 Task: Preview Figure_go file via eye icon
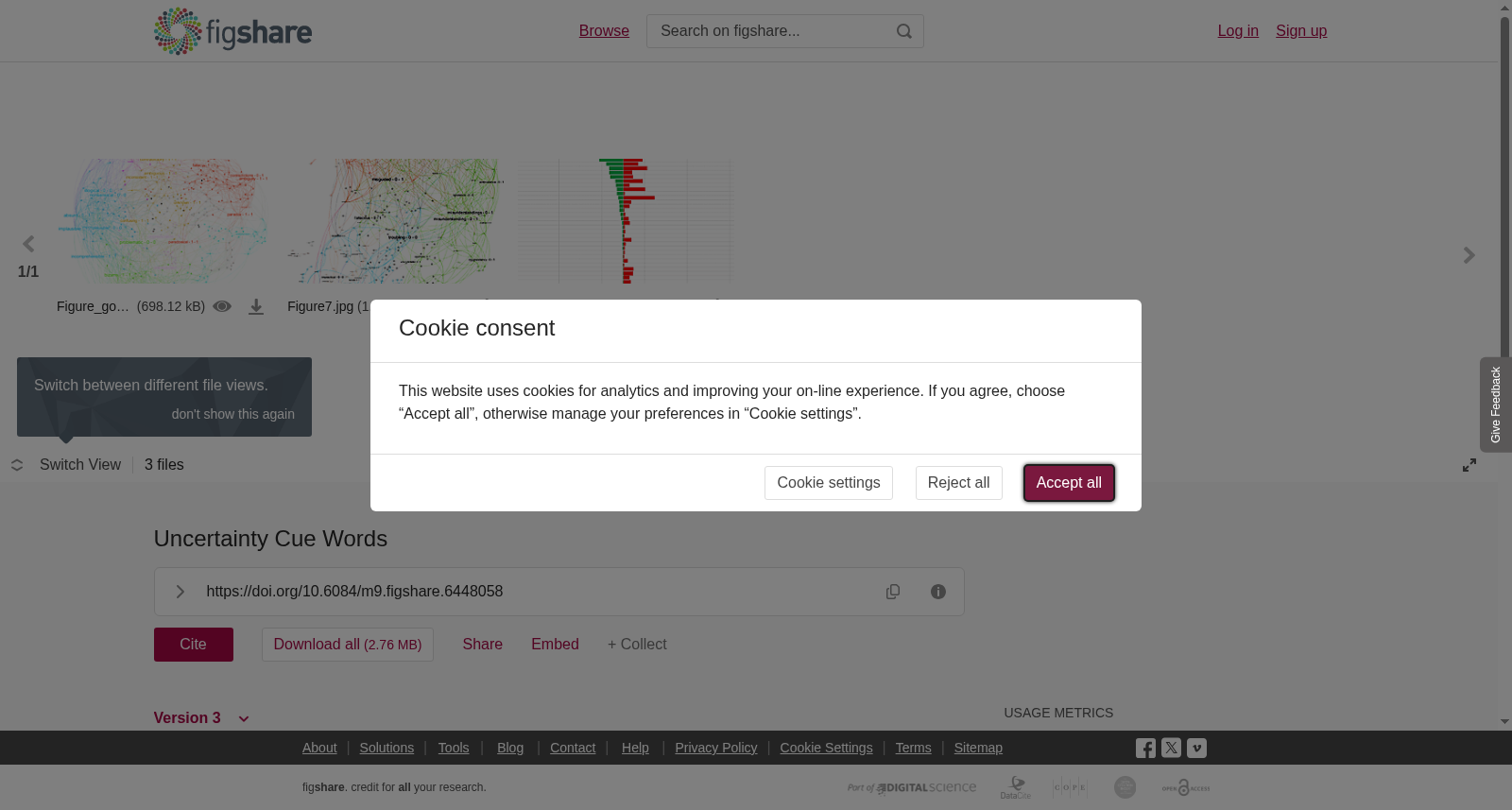point(222,306)
